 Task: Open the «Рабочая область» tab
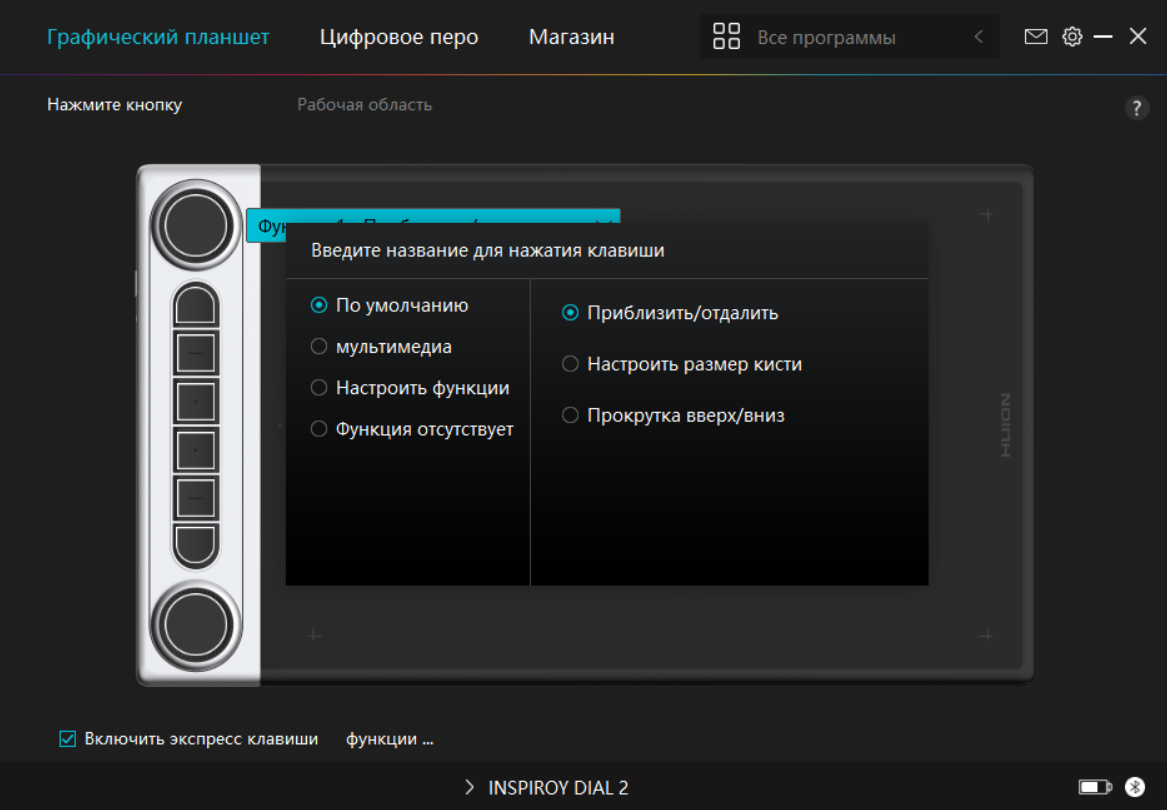pyautogui.click(x=364, y=105)
